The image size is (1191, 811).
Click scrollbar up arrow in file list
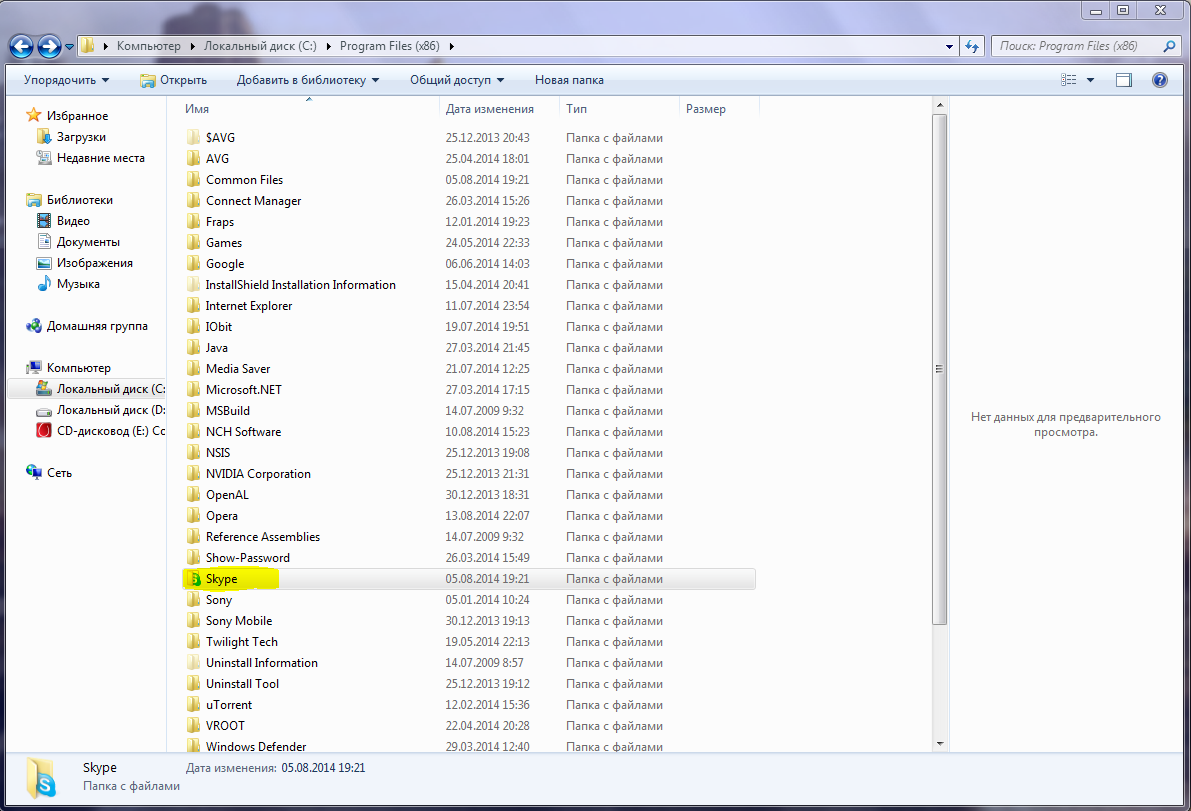pyautogui.click(x=940, y=106)
